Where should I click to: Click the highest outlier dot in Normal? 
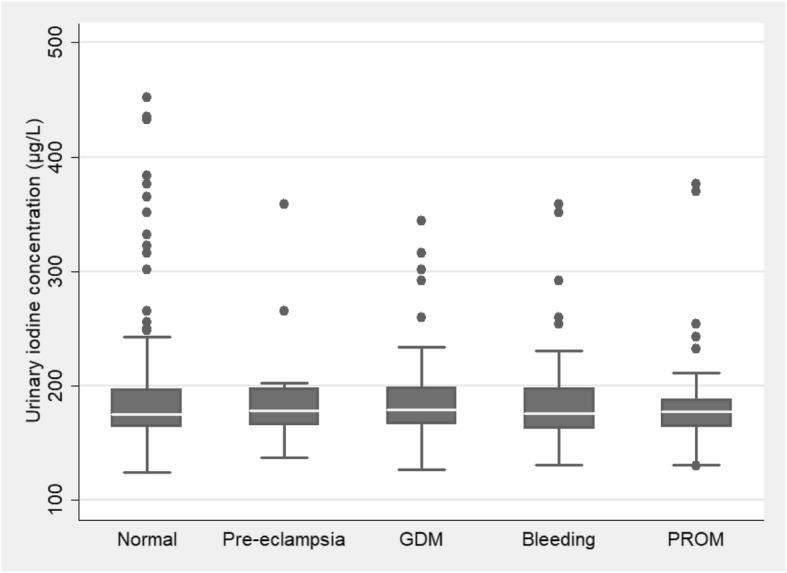tap(147, 97)
